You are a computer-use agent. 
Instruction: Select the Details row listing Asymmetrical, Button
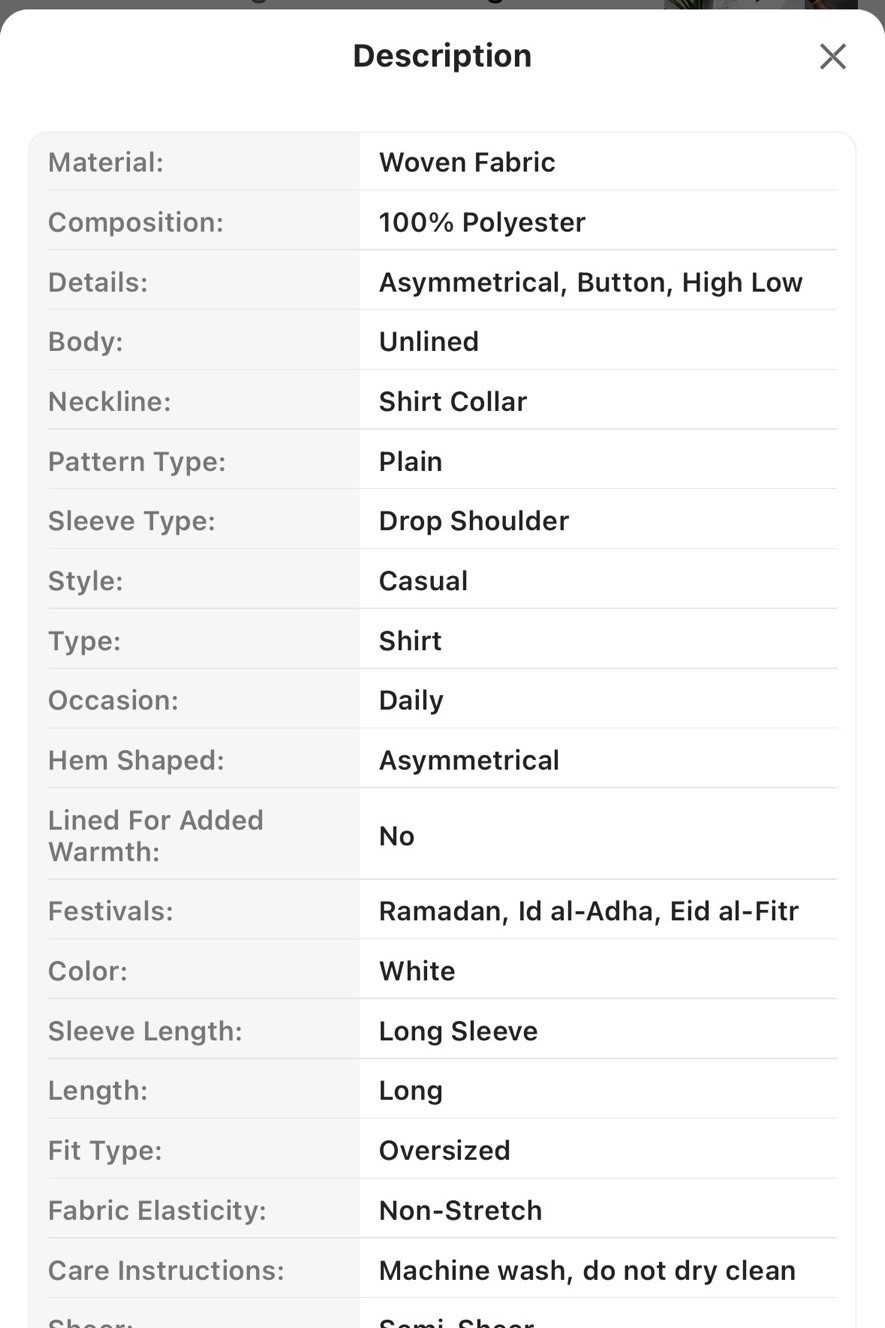(442, 282)
